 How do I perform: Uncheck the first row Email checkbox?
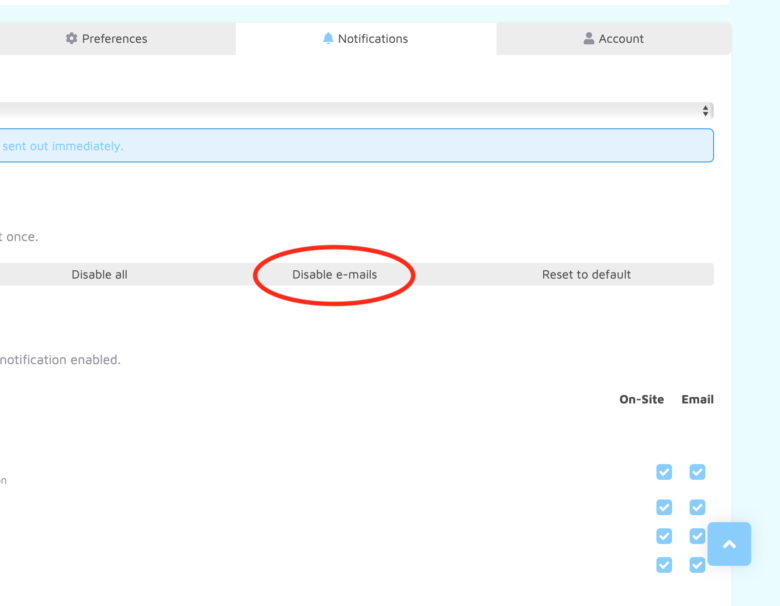pos(697,472)
